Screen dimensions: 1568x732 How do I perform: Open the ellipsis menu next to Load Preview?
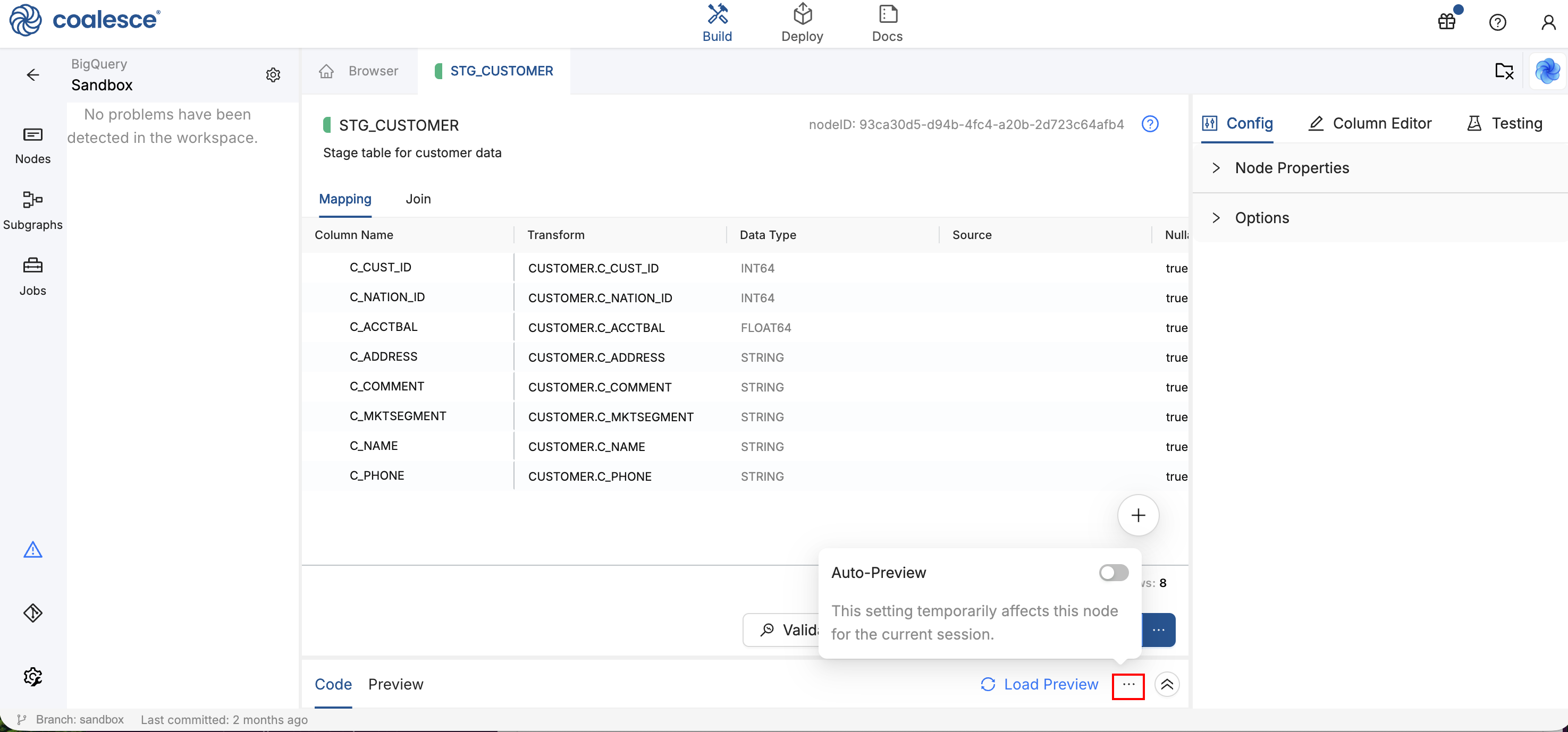click(1128, 685)
